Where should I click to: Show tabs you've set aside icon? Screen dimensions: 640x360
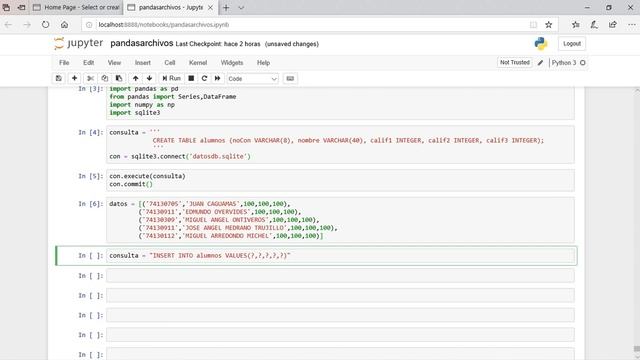point(7,7)
